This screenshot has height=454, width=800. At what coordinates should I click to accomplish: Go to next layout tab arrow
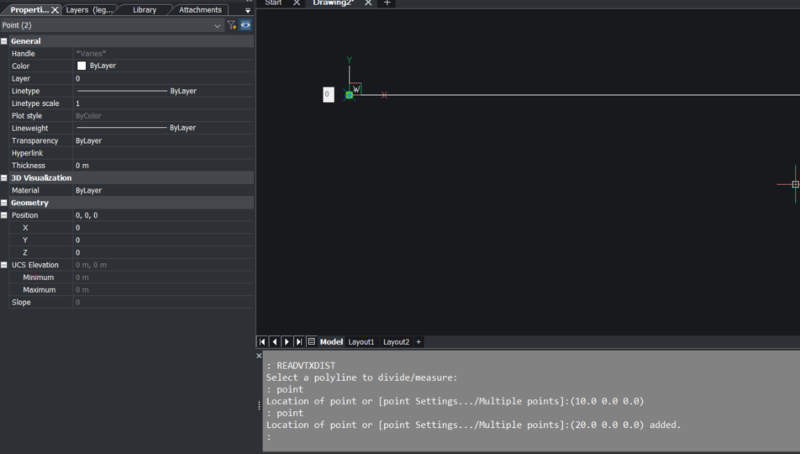pos(287,342)
